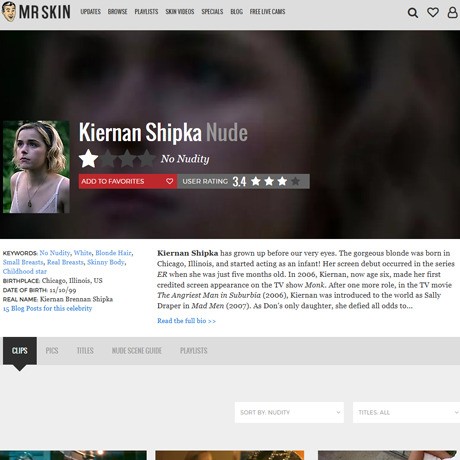Image resolution: width=460 pixels, height=460 pixels.
Task: Open the Playlists menu in header
Action: 146,12
